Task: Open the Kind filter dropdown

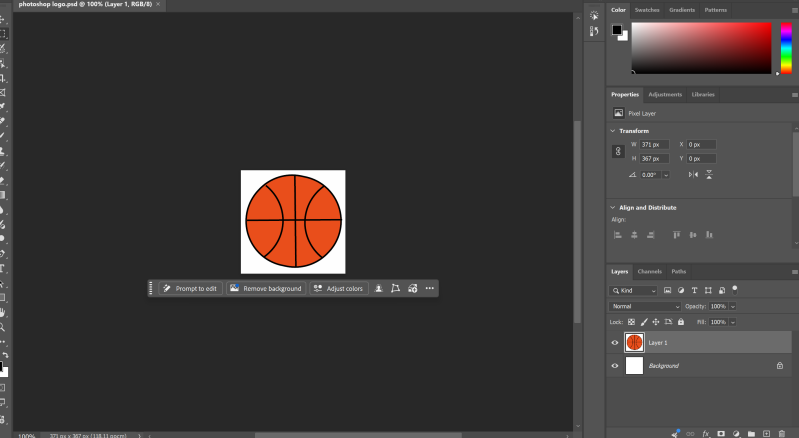Action: point(633,290)
